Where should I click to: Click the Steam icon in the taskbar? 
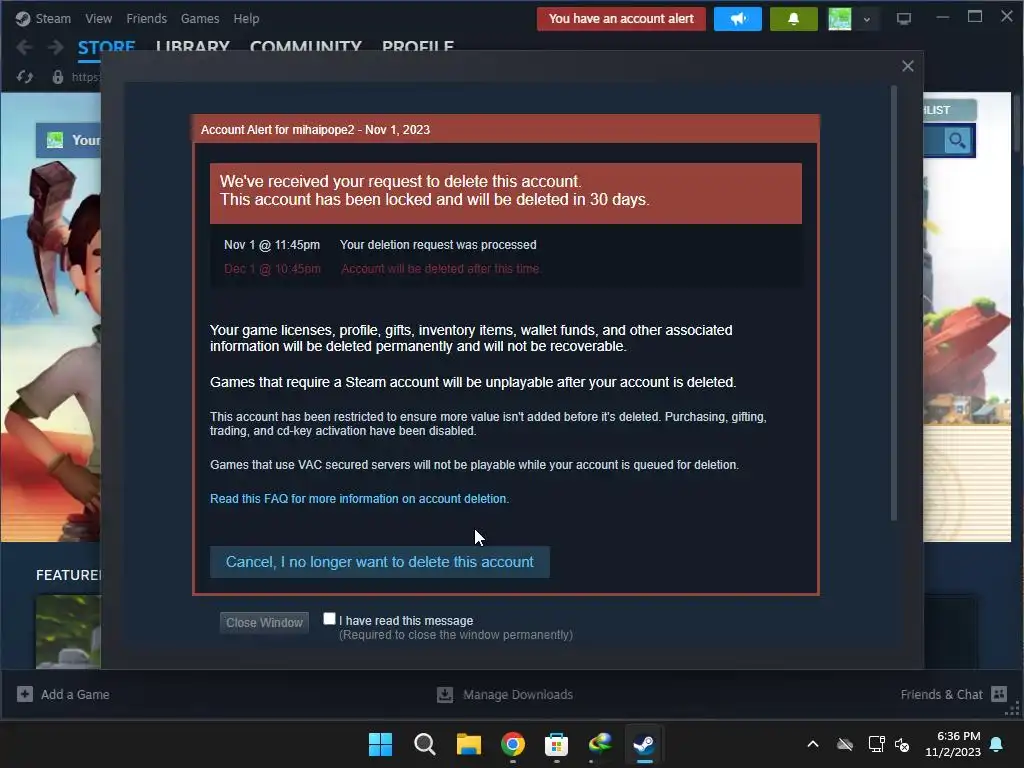tap(645, 744)
